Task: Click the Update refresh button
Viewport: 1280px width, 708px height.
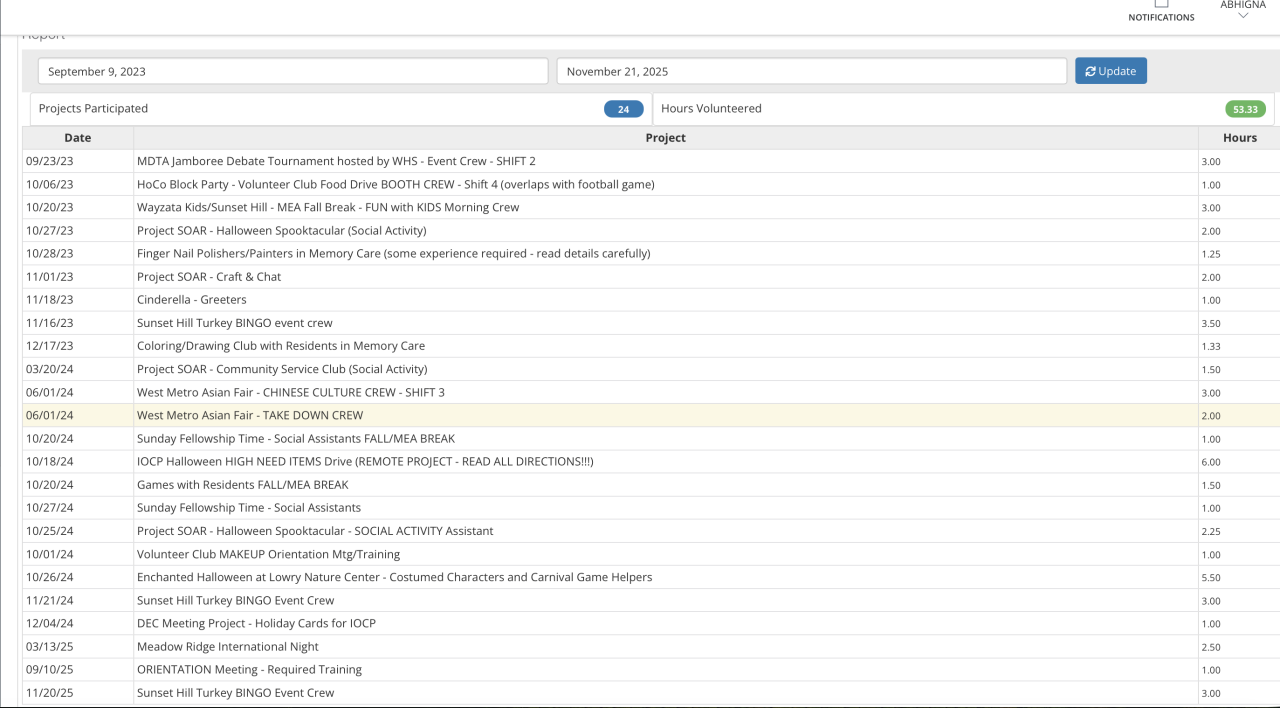Action: (x=1110, y=71)
